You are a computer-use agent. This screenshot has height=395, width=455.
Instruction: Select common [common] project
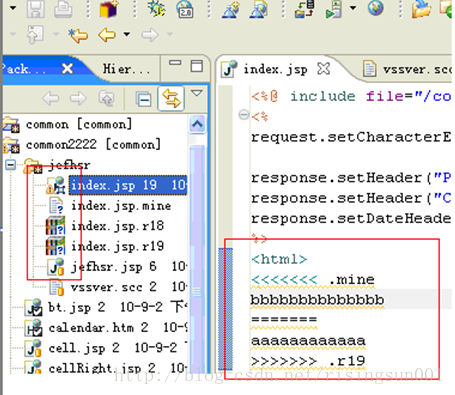click(79, 124)
